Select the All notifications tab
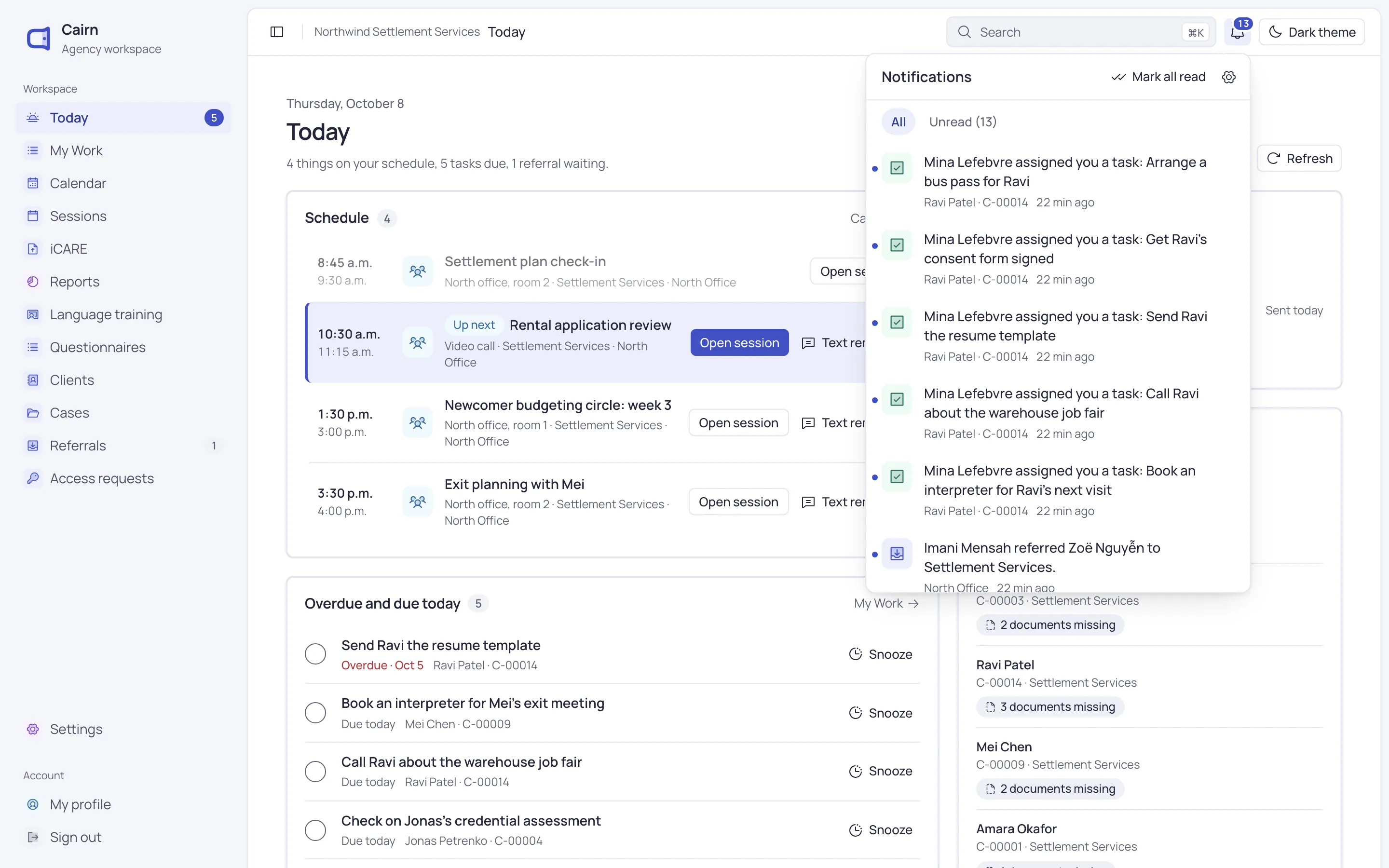The image size is (1389, 868). point(898,122)
